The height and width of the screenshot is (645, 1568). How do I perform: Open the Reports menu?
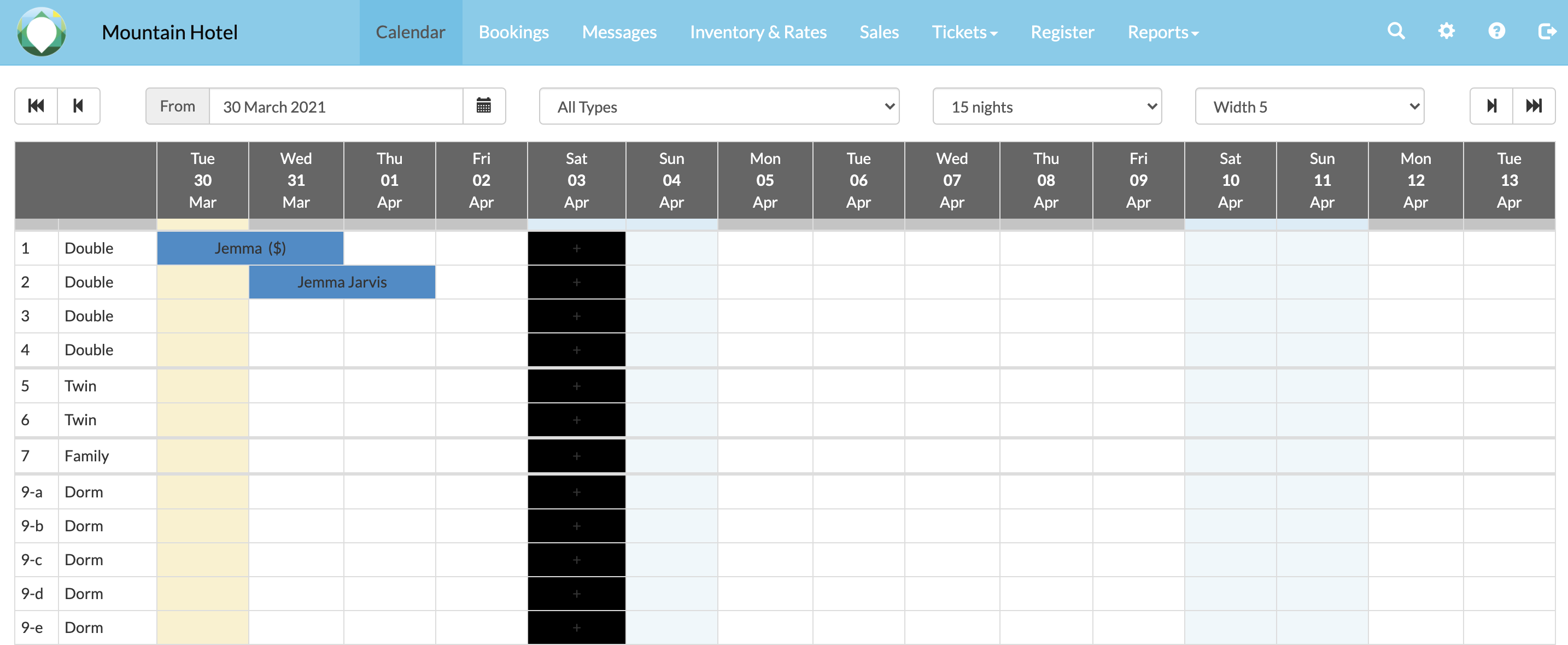coord(1162,32)
